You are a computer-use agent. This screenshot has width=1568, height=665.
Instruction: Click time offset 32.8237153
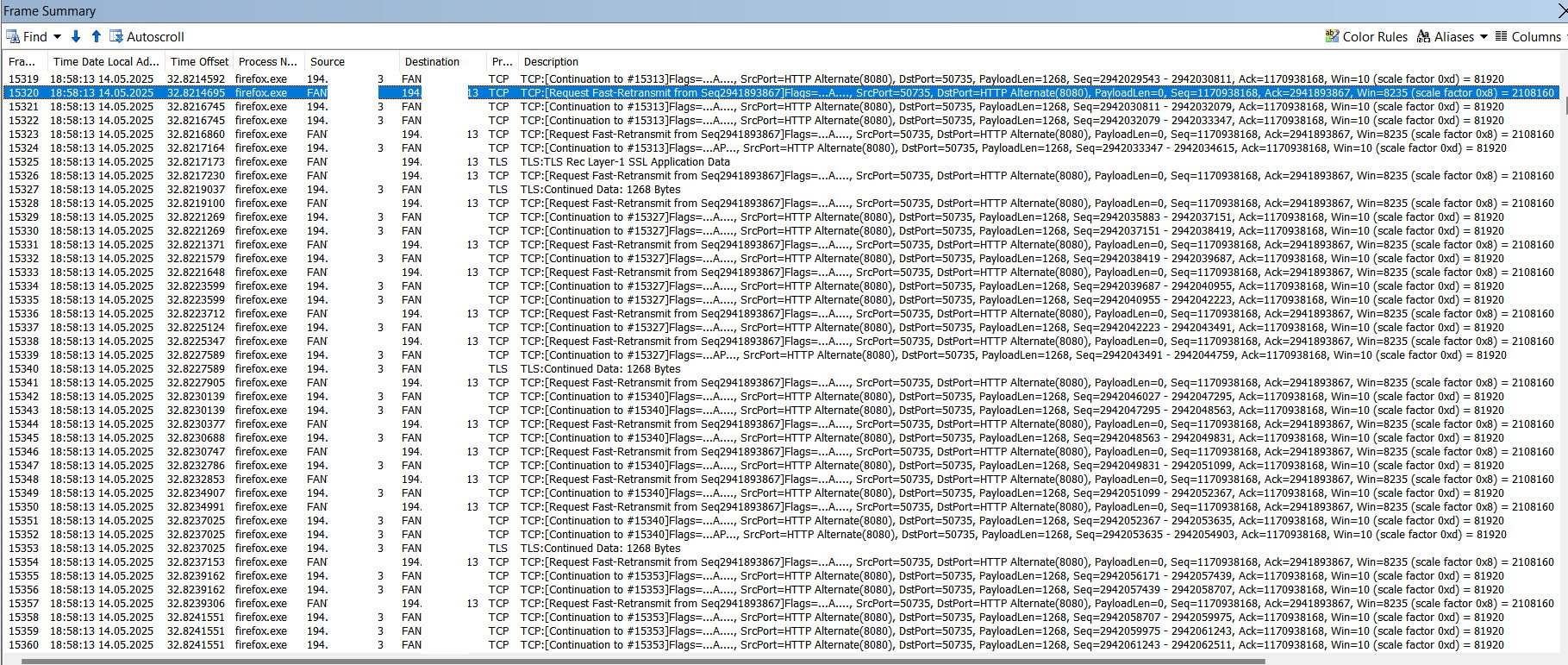click(x=196, y=562)
